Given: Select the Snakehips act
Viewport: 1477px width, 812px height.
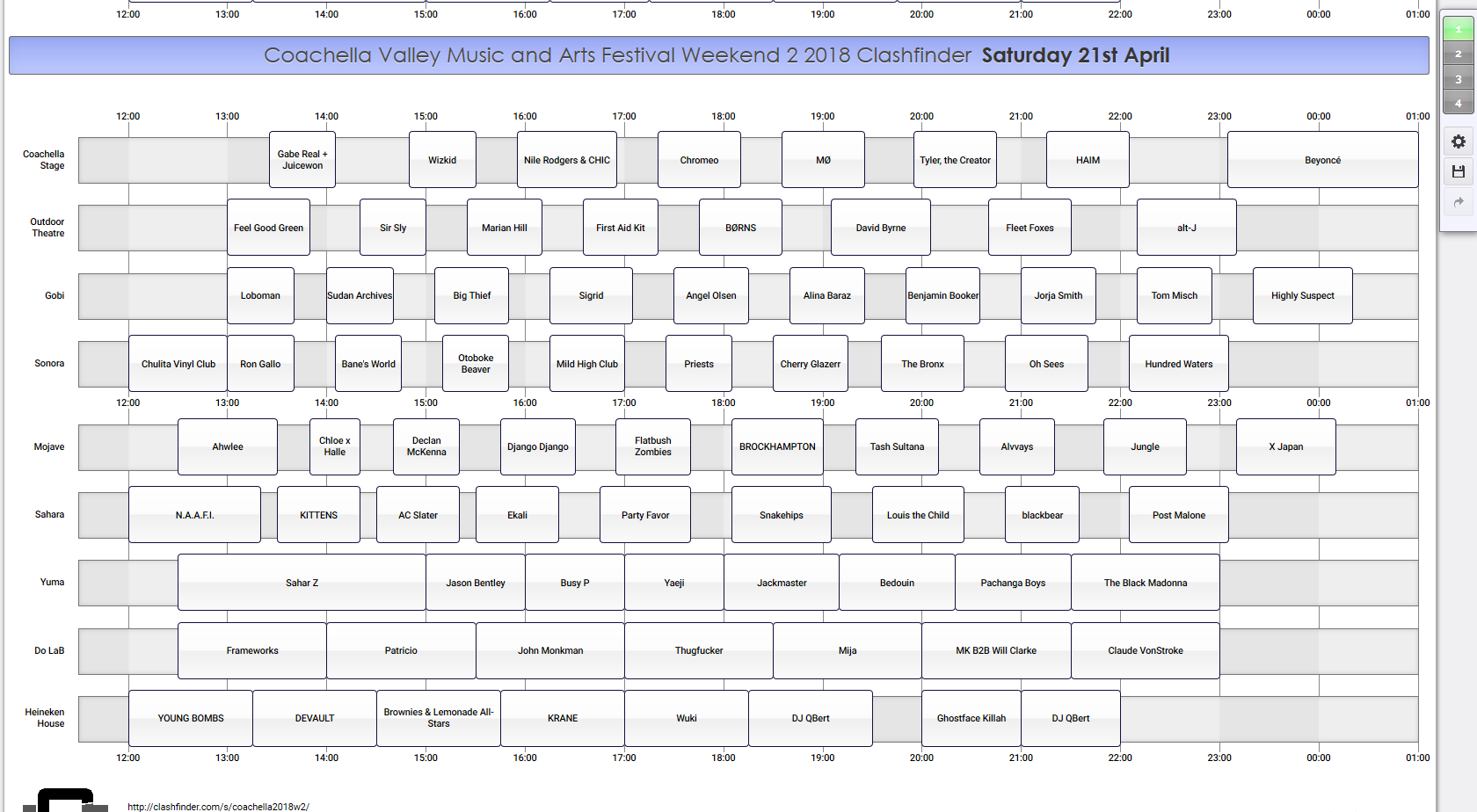Looking at the screenshot, I should tap(782, 515).
